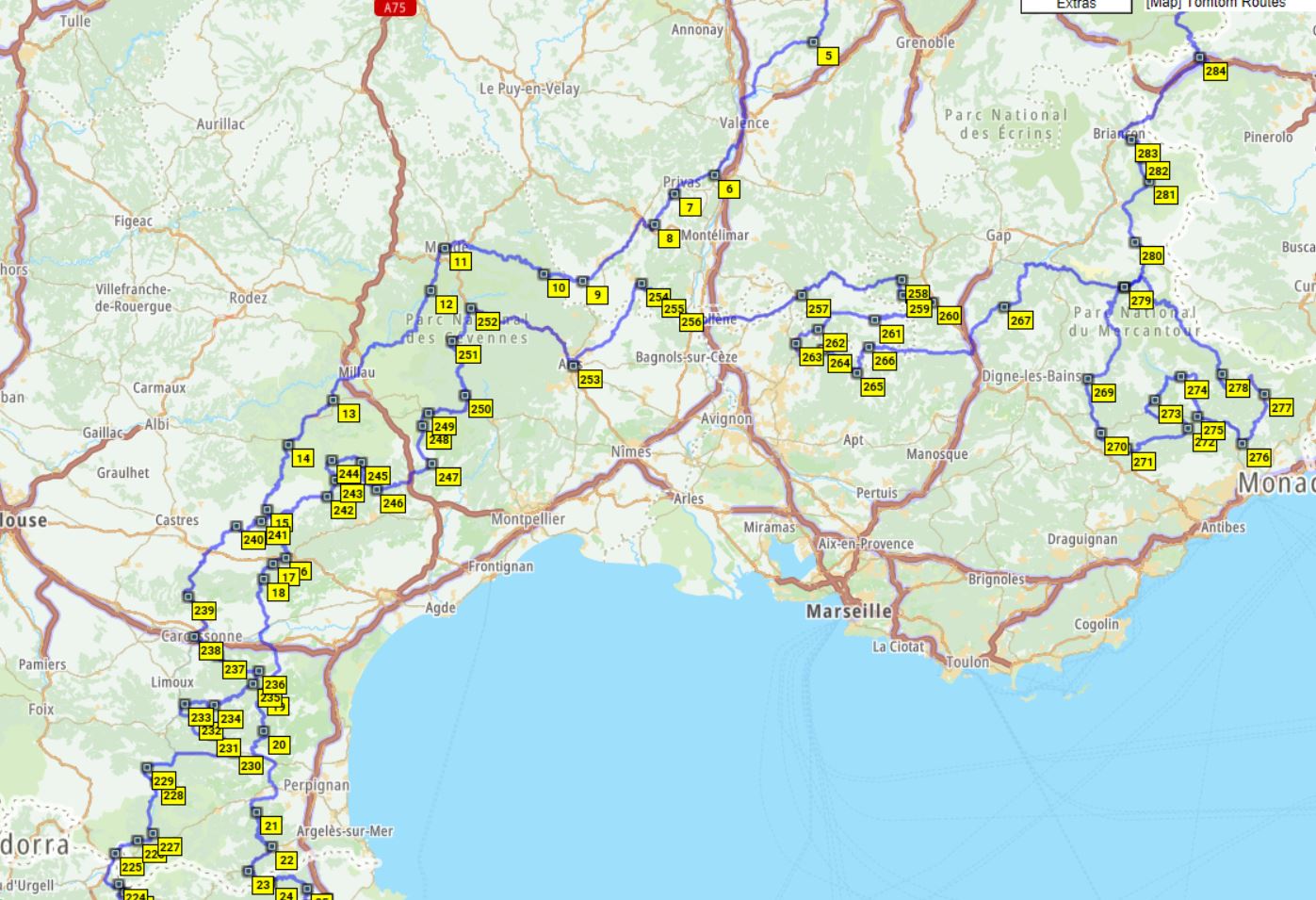This screenshot has height=900, width=1316.
Task: Click waypoint label 234
Action: pyautogui.click(x=231, y=718)
